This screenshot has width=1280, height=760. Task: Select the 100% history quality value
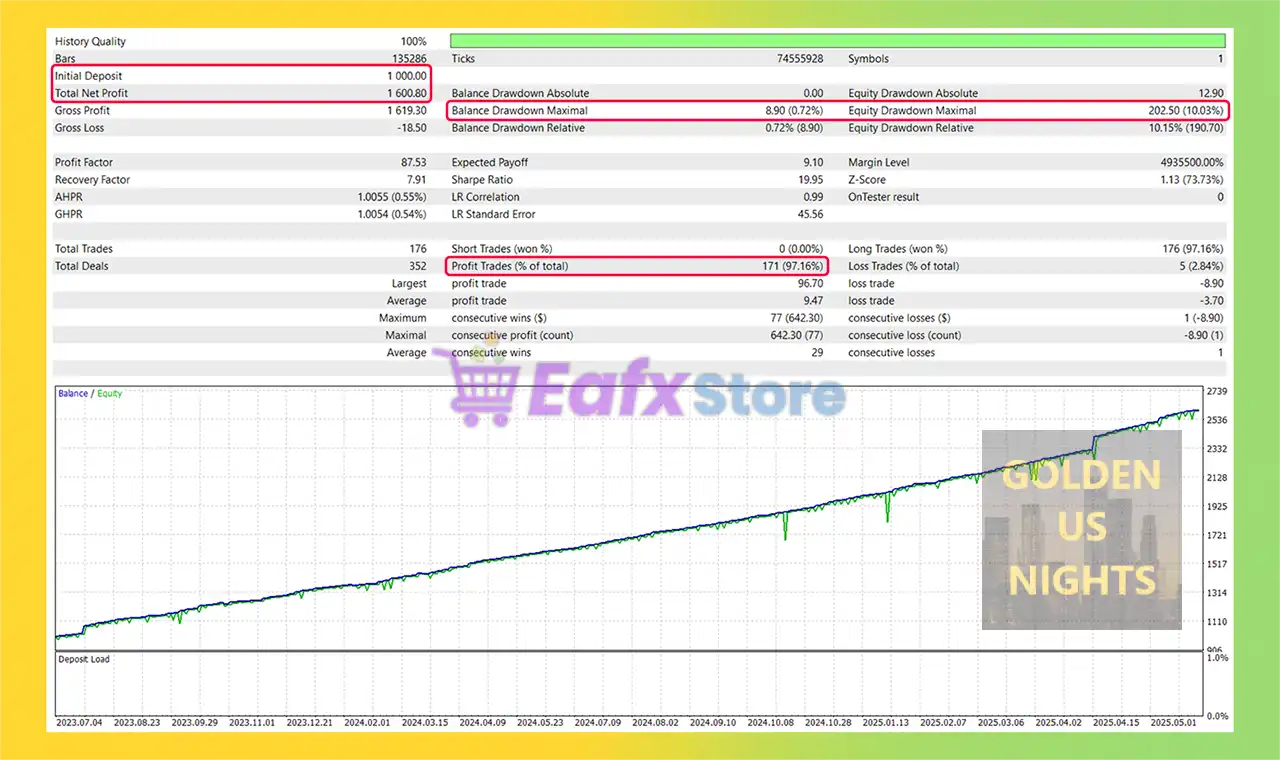click(414, 42)
